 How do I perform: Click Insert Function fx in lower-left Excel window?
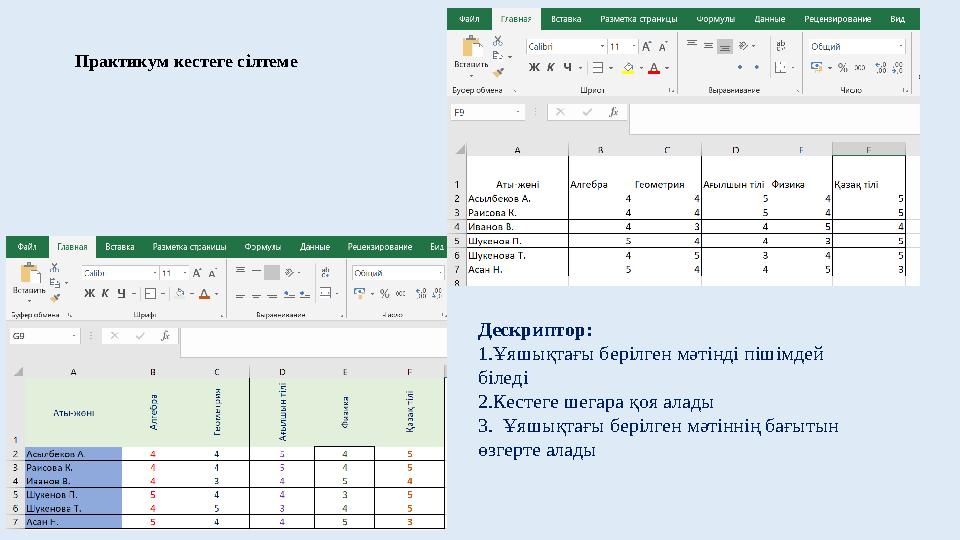165,336
